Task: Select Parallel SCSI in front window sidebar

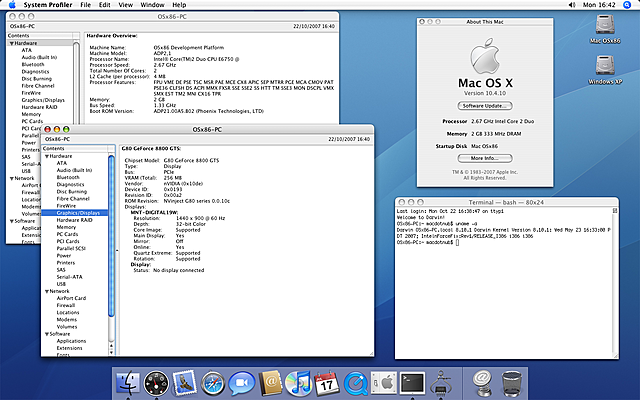Action: coord(71,249)
